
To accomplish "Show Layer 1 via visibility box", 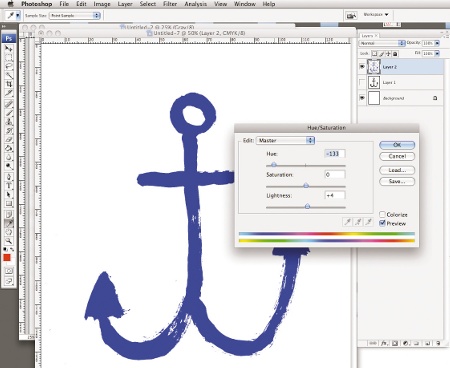I will pyautogui.click(x=362, y=82).
